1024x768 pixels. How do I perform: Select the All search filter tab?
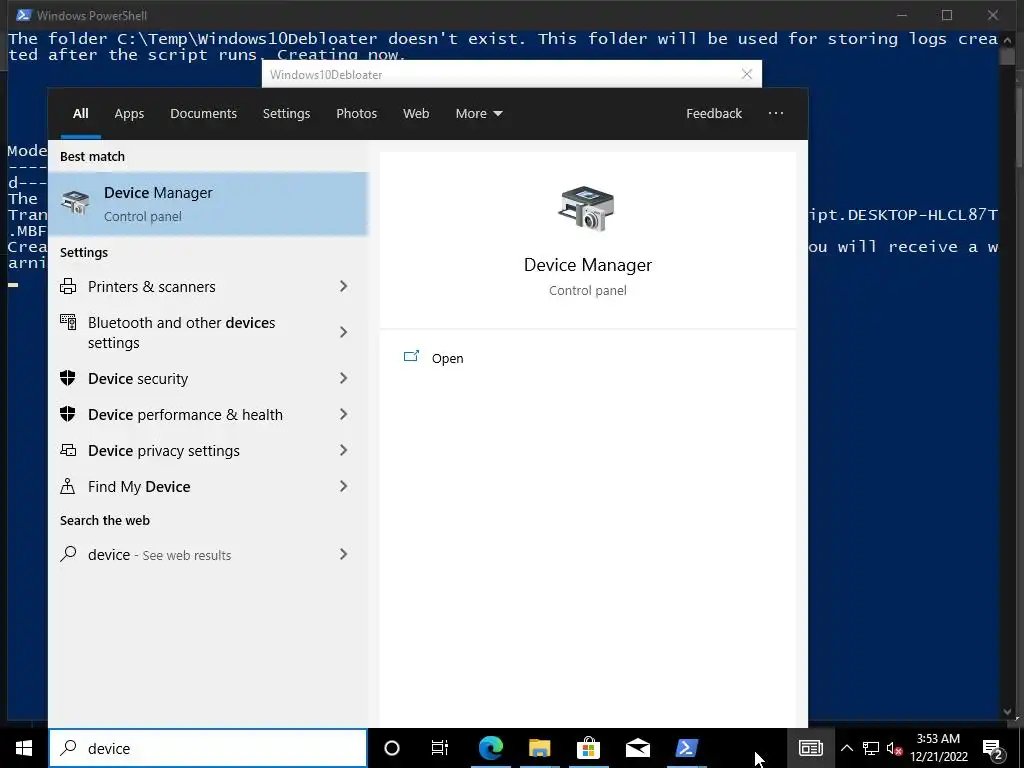(x=80, y=113)
